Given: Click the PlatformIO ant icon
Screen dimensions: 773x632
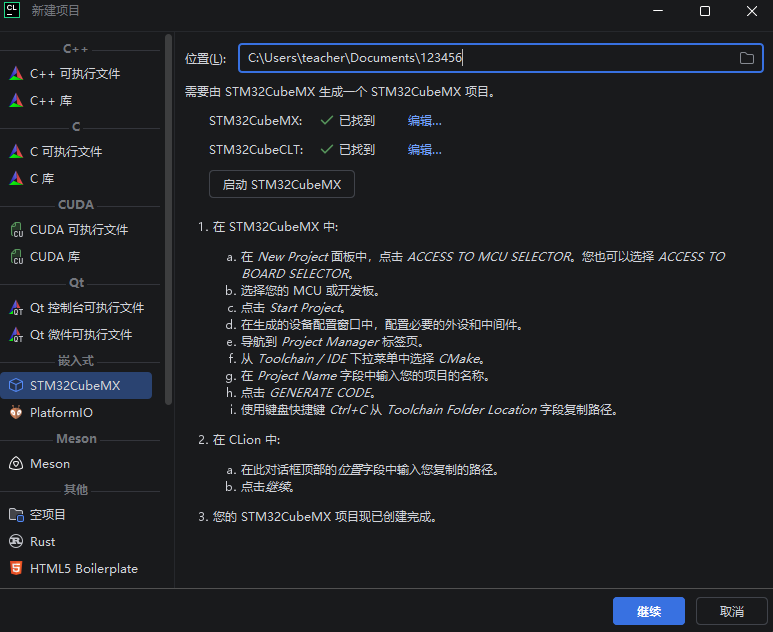Looking at the screenshot, I should [16, 413].
